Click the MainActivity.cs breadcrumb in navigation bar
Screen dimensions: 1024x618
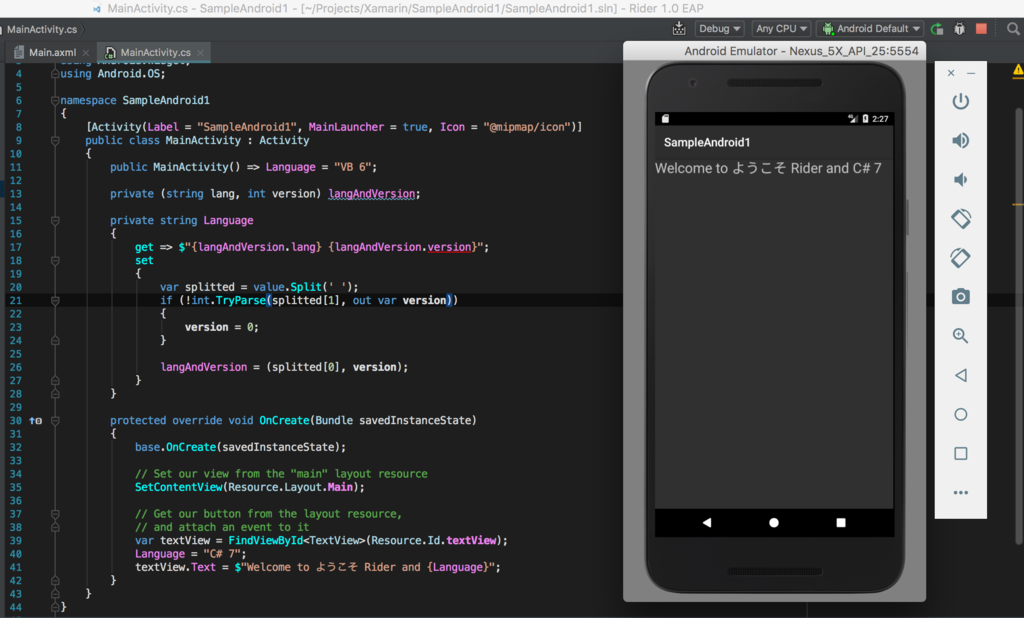pyautogui.click(x=42, y=29)
